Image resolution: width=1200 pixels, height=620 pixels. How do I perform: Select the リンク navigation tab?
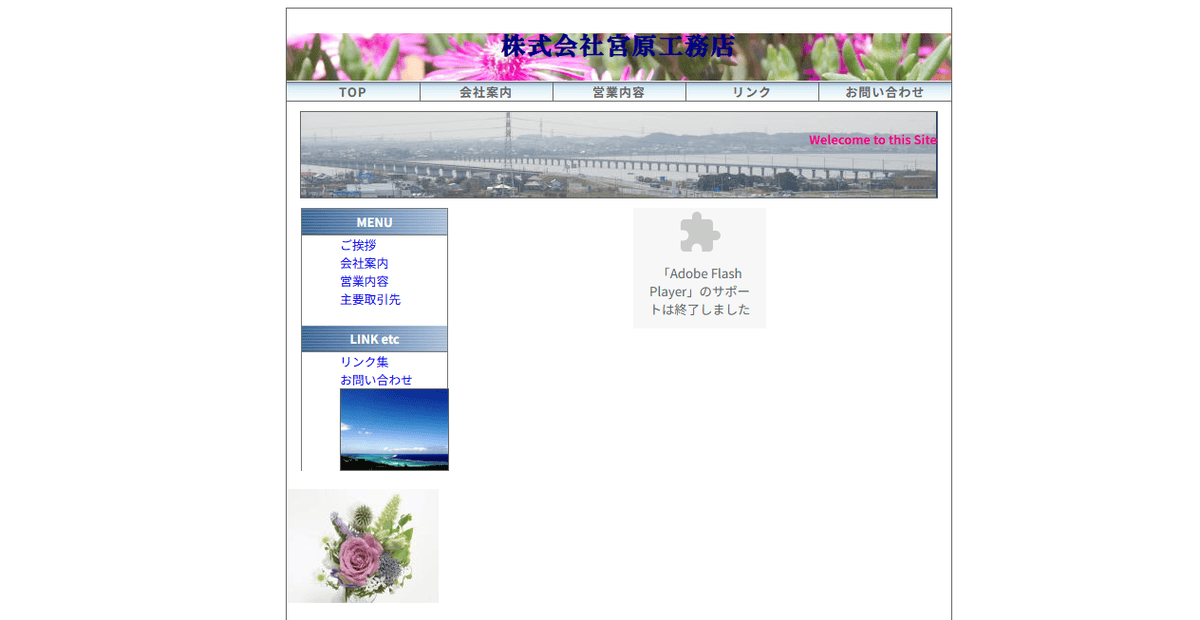point(751,91)
